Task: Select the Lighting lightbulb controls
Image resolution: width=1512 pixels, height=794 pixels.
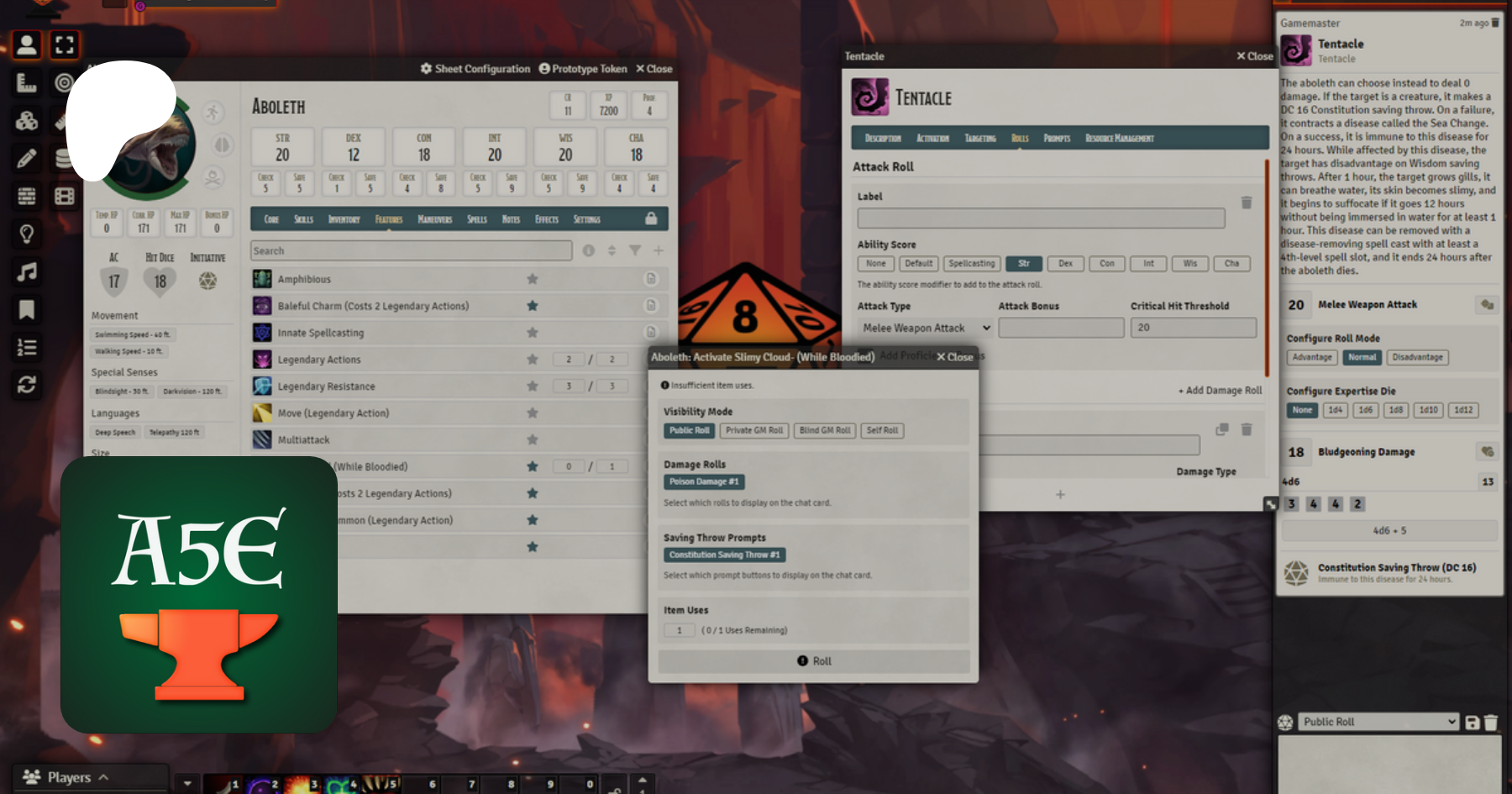Action: coord(26,234)
